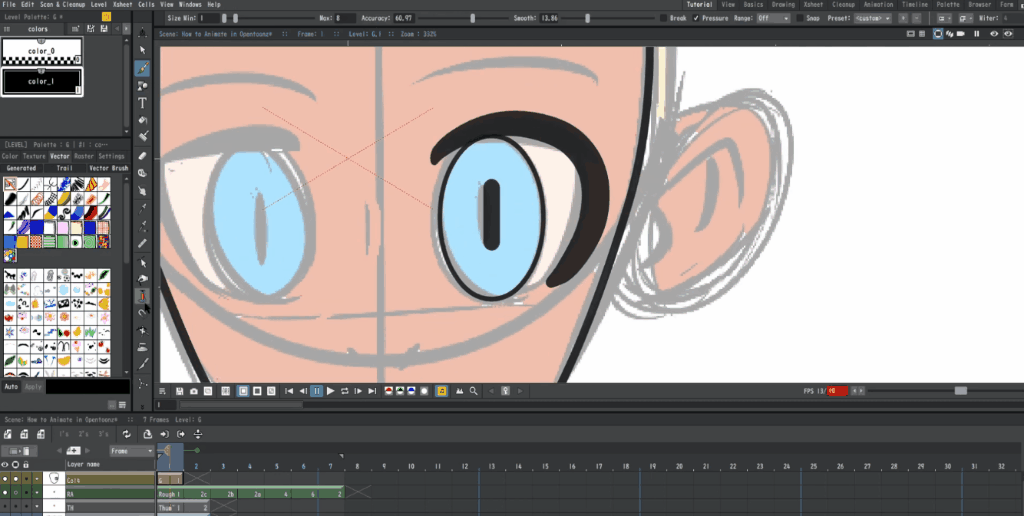Screen dimensions: 1024x516
Task: Expand the RA layer options arrow
Action: coord(37,494)
